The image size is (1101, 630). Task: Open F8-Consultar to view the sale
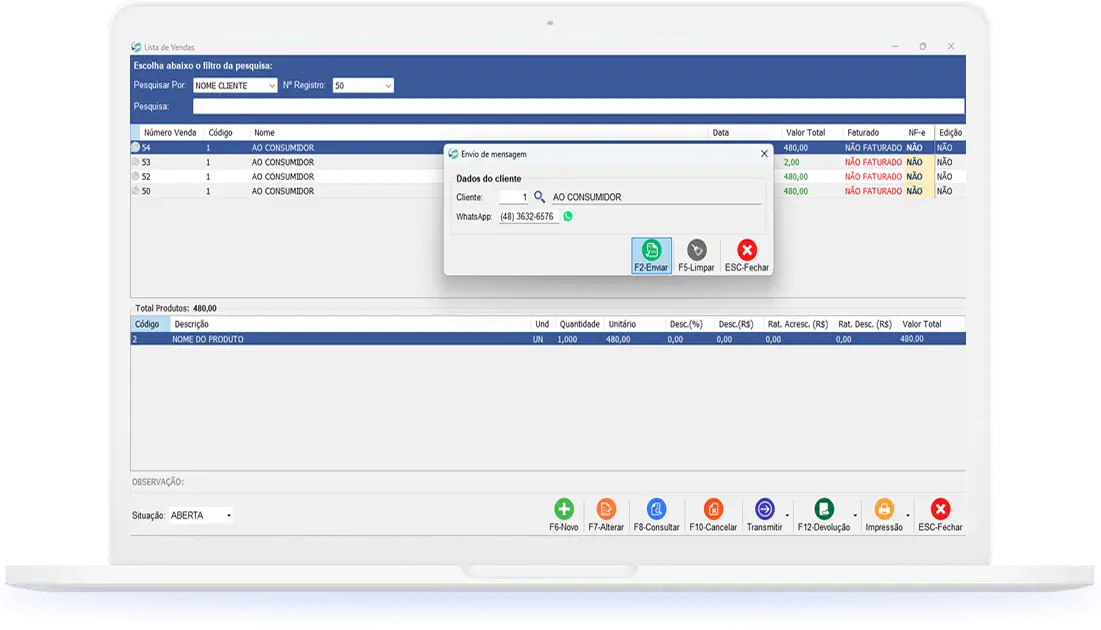point(656,509)
